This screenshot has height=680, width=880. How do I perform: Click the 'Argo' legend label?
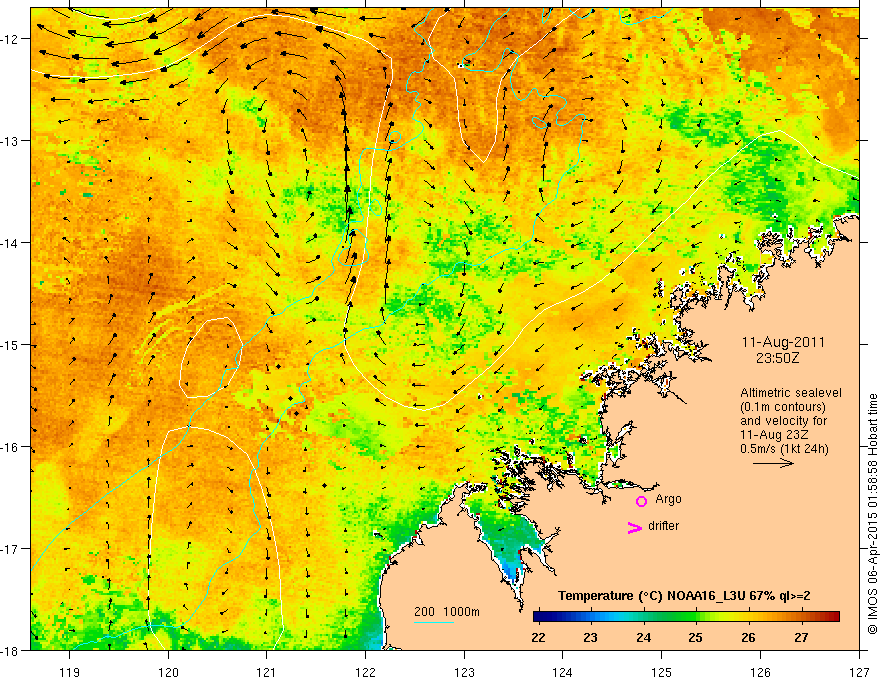pos(668,499)
